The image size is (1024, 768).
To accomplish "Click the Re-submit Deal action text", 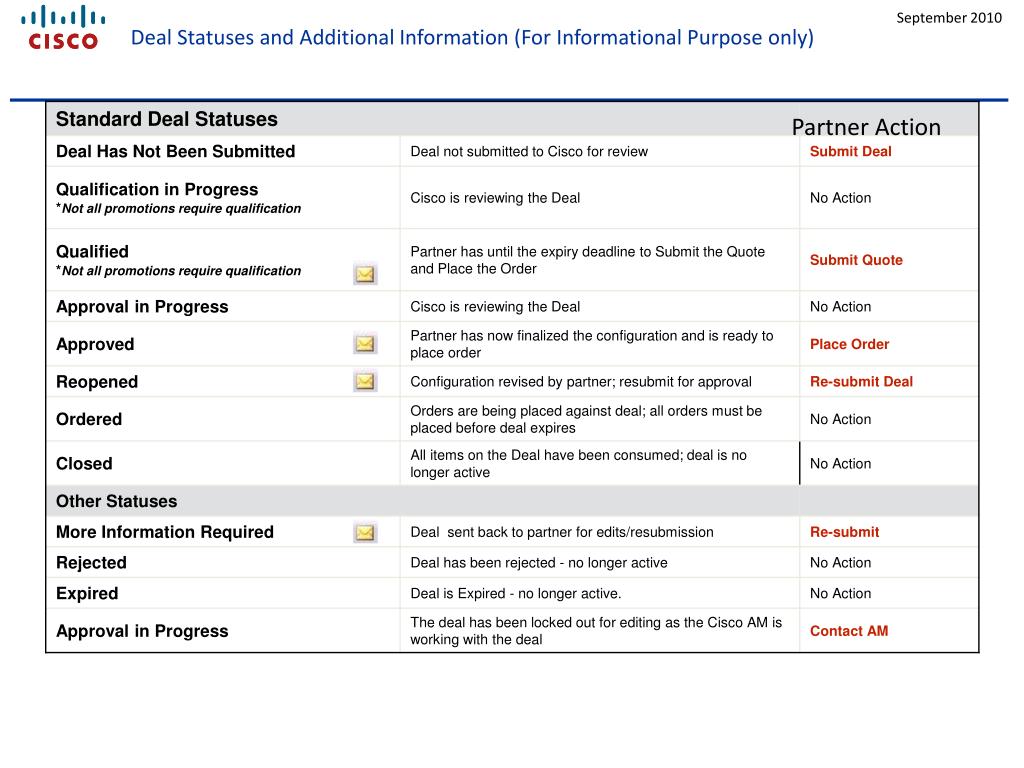I will [x=861, y=381].
